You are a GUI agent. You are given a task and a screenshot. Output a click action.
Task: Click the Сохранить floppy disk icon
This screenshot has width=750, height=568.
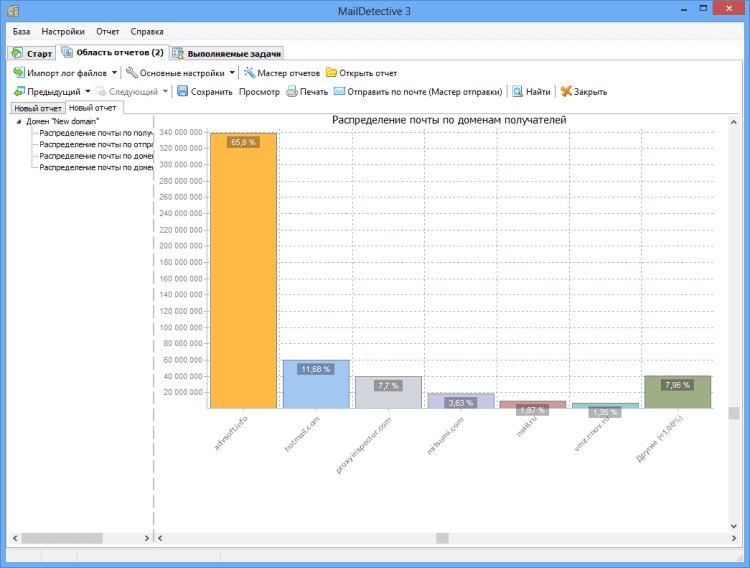tap(182, 91)
